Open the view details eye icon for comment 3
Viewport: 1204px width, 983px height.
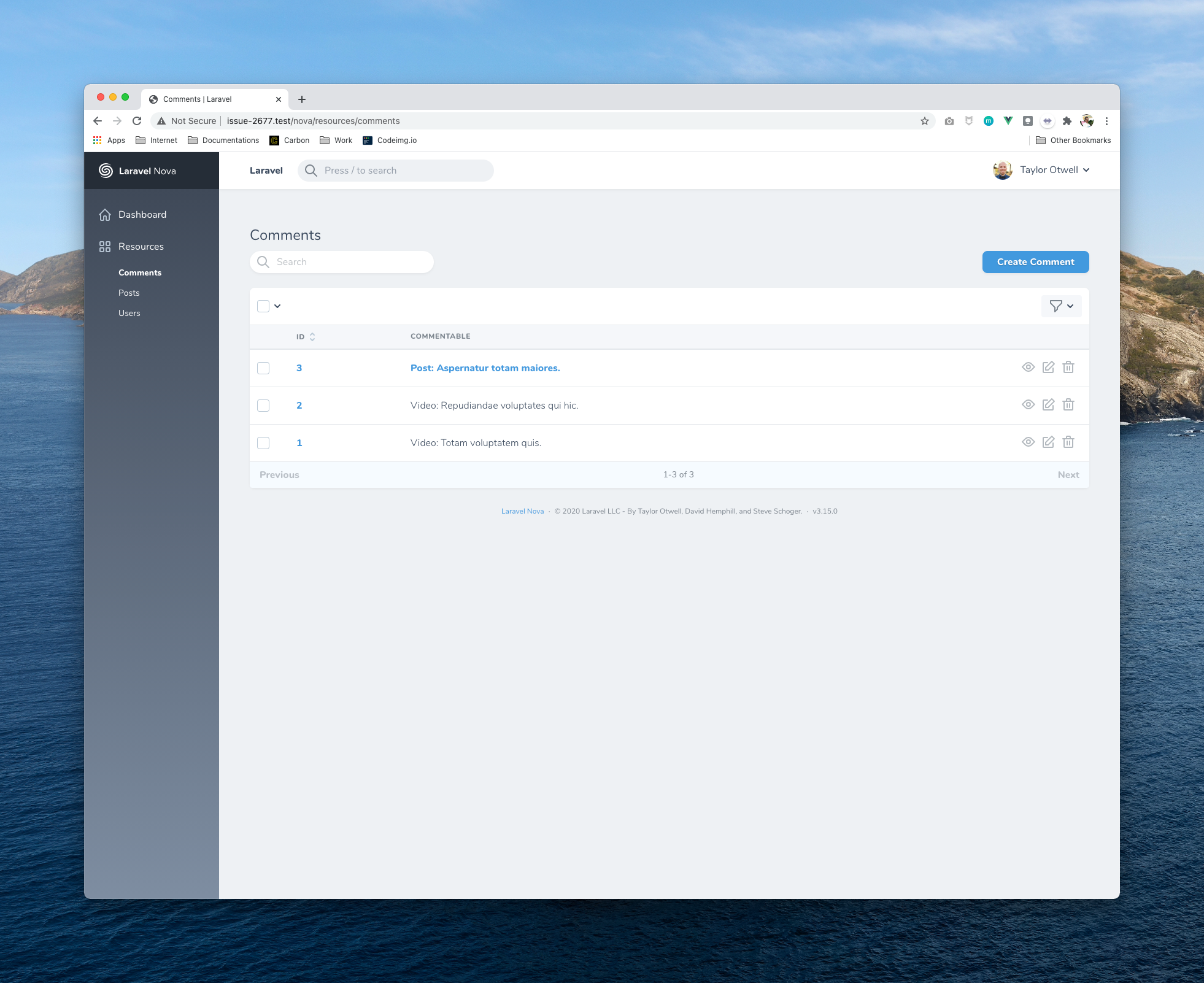point(1028,367)
